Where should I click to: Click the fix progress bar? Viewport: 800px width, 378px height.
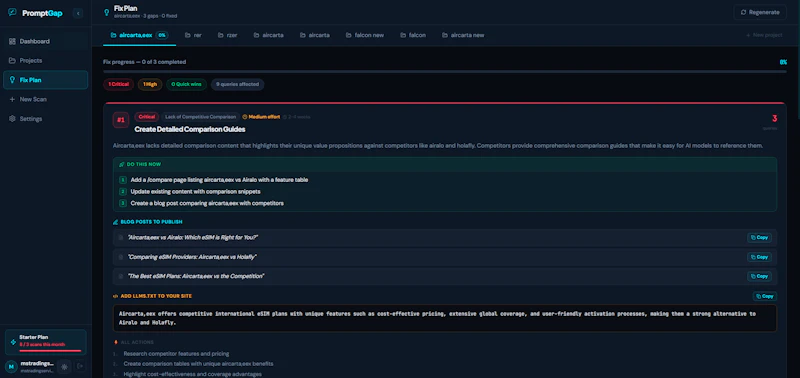click(444, 71)
